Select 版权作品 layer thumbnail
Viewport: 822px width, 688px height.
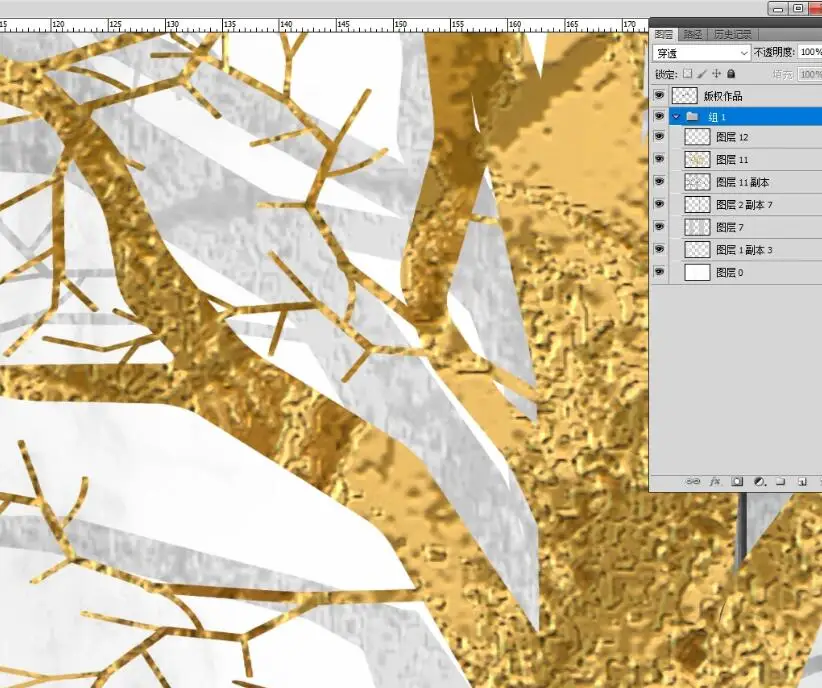tap(685, 95)
